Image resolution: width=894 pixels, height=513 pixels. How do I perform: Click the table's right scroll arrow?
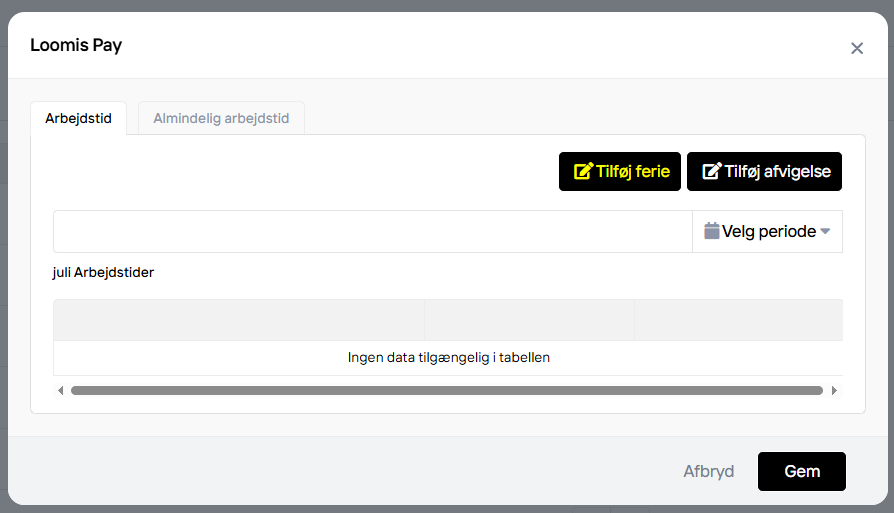[x=835, y=390]
